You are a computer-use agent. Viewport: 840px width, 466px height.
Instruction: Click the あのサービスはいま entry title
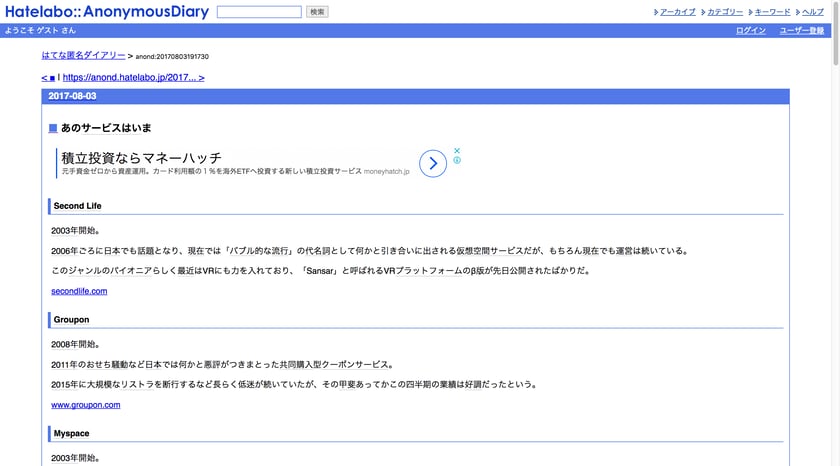click(x=106, y=128)
